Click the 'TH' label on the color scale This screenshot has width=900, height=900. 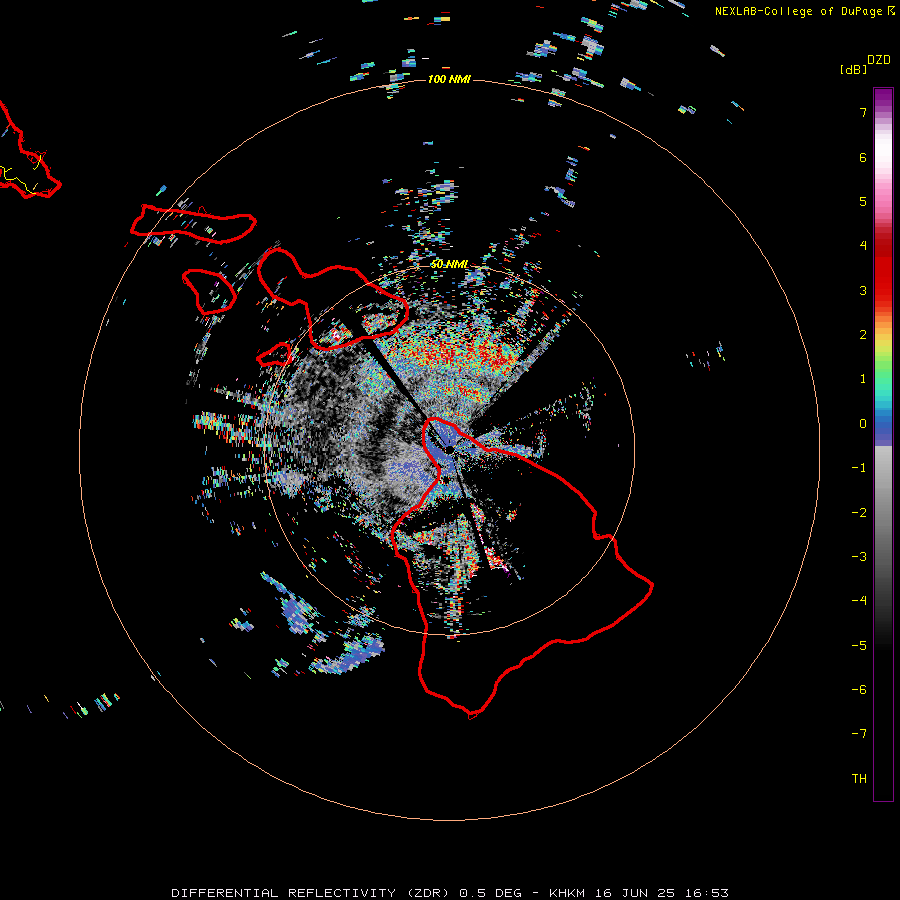[x=859, y=779]
